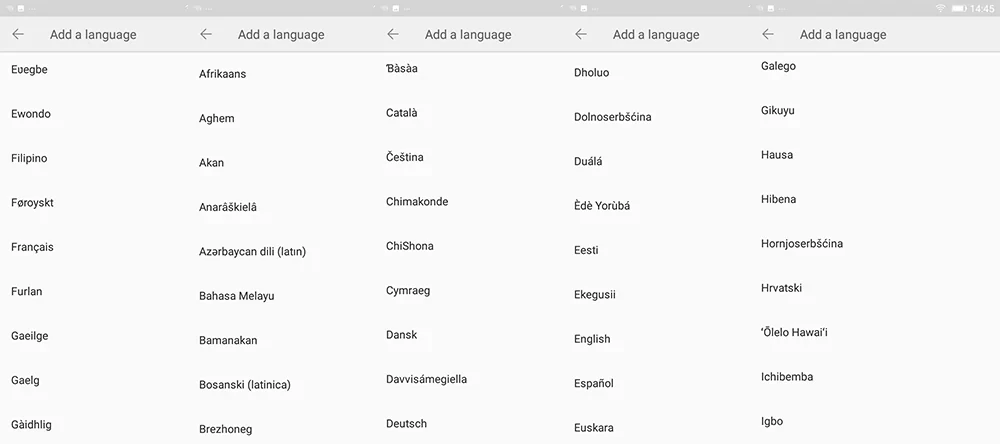Viewport: 1000px width, 444px height.
Task: Choose Duálá language
Action: coord(588,161)
